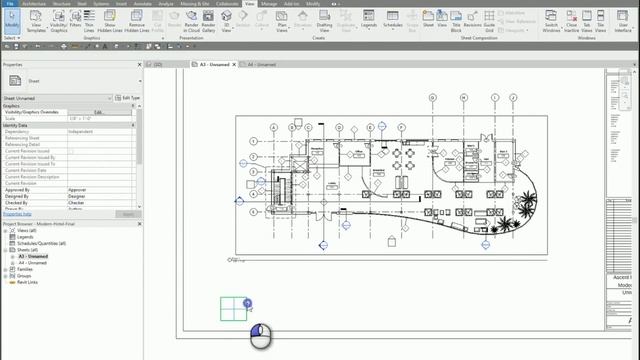Click the Edit Type button
This screenshot has height=360, width=640.
(128, 98)
